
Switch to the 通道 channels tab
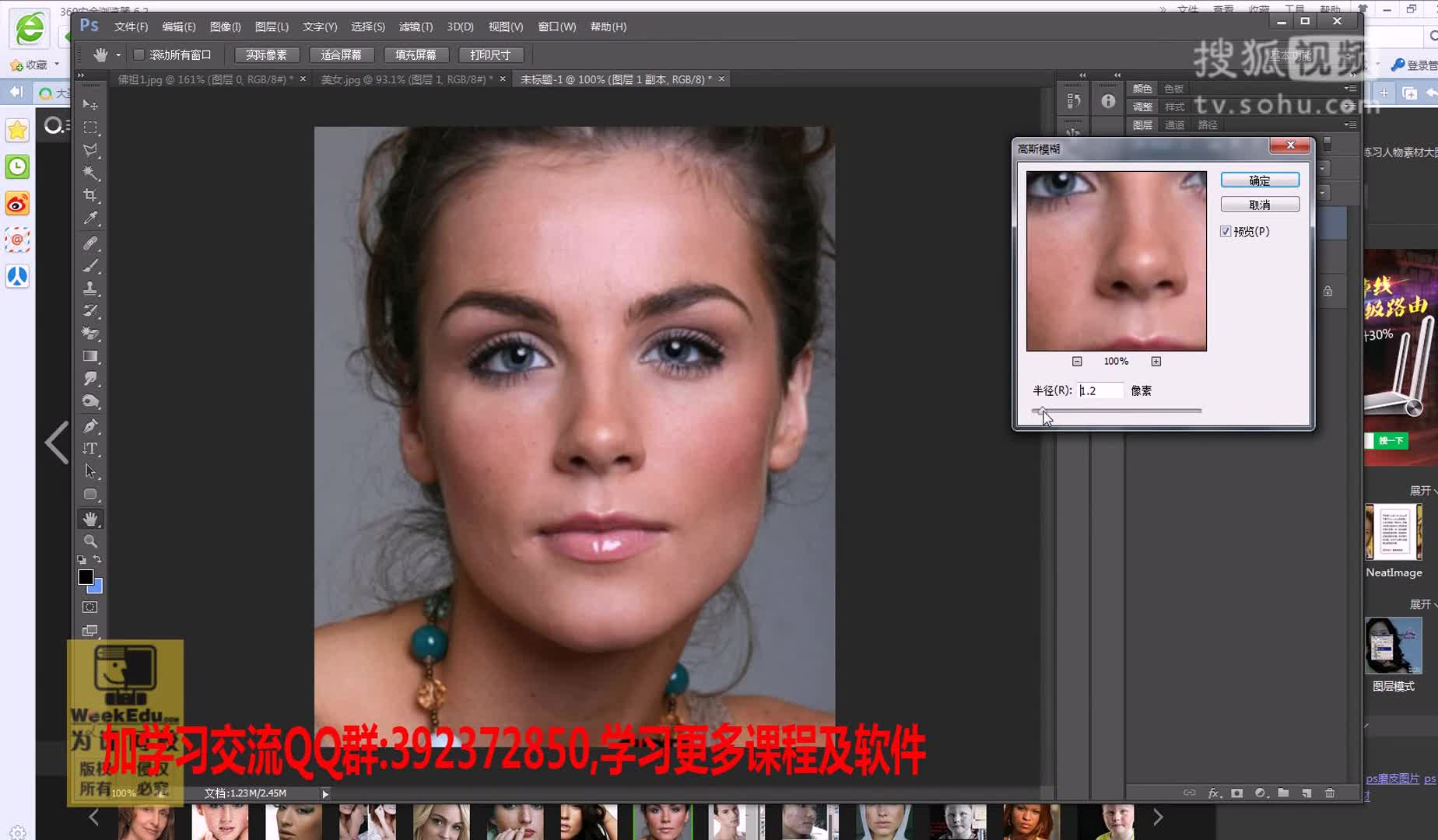click(x=1174, y=125)
